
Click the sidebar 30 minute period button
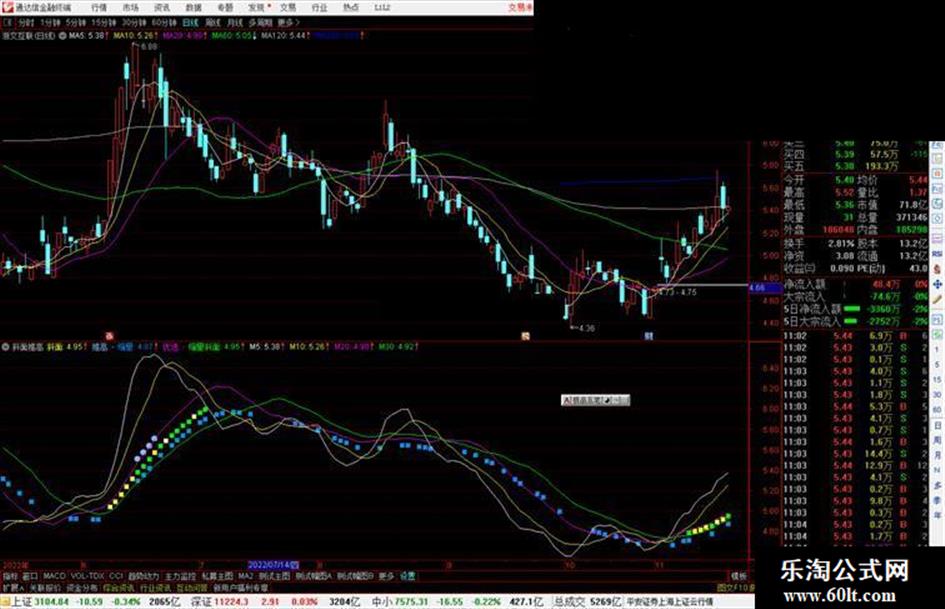(x=937, y=395)
